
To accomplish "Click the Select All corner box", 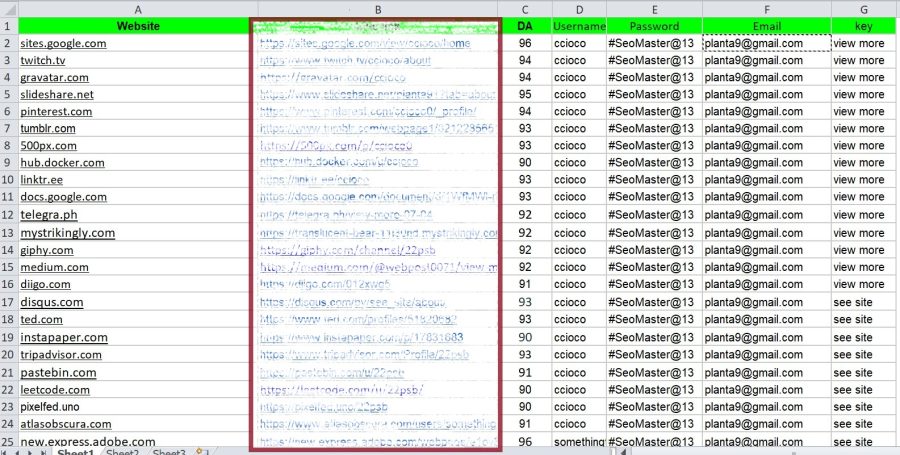I will coord(9,9).
